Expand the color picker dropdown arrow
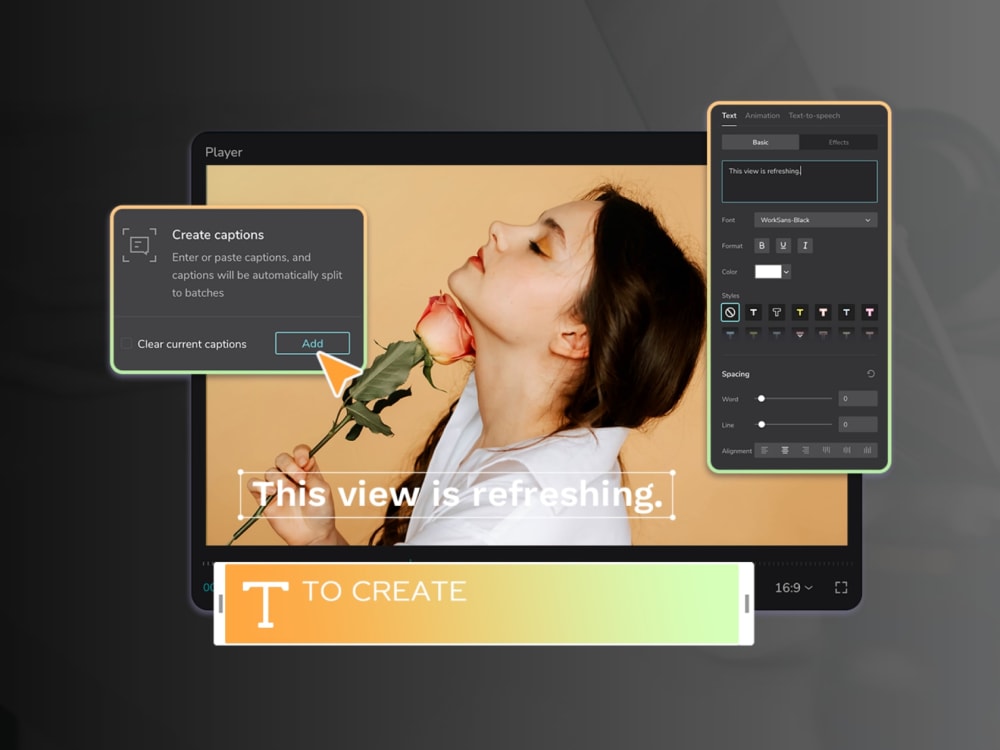Screen dimensions: 1000x750 (786, 272)
